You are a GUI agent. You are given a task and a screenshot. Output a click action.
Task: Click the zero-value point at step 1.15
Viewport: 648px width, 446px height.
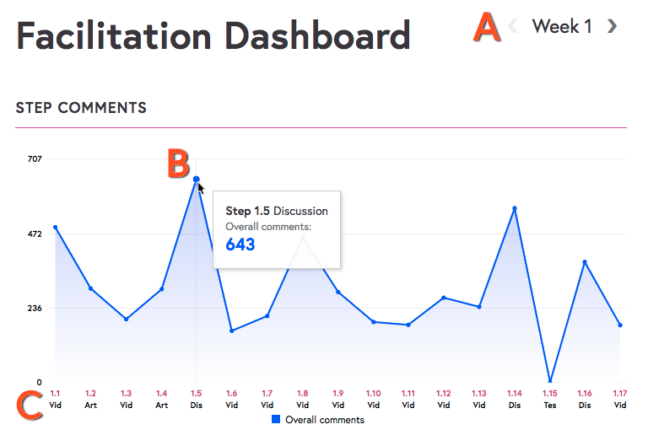550,381
